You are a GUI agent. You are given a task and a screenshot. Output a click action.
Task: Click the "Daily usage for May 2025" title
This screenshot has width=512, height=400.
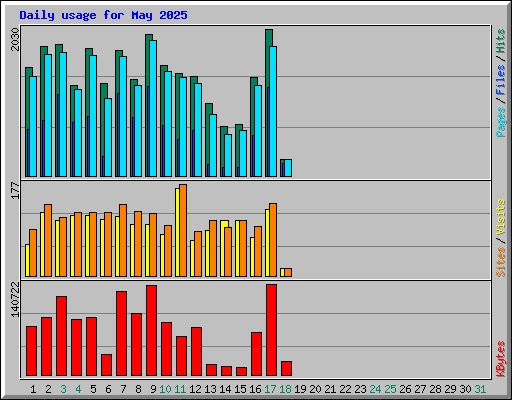click(103, 15)
